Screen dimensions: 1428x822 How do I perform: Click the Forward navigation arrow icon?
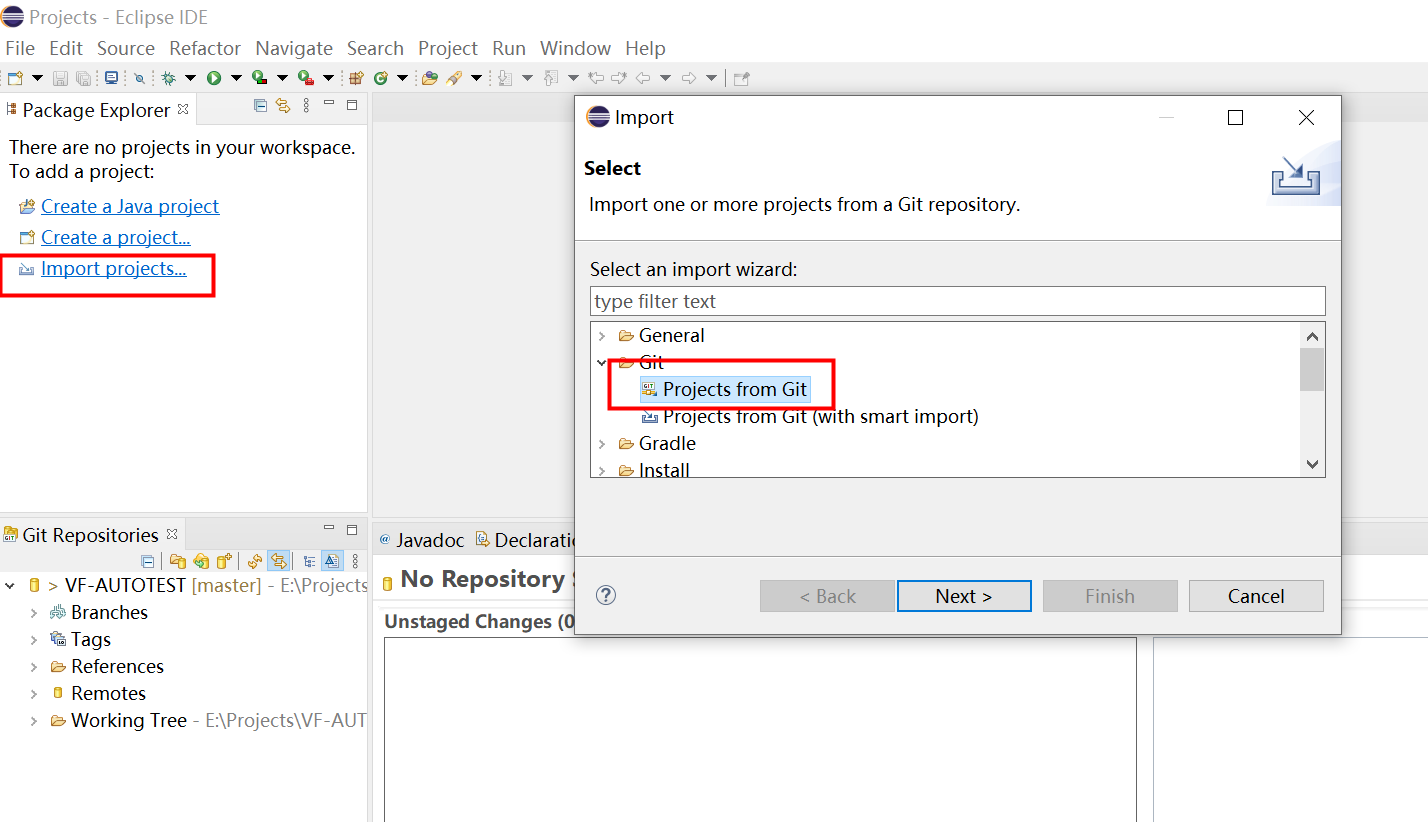[689, 78]
